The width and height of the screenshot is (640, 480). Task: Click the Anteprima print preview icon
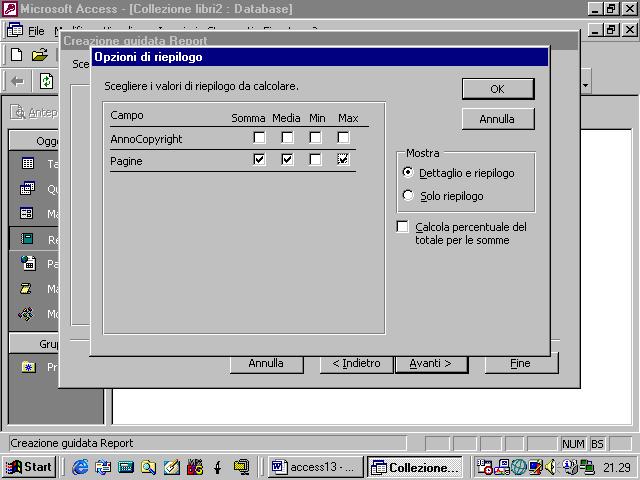tap(18, 112)
